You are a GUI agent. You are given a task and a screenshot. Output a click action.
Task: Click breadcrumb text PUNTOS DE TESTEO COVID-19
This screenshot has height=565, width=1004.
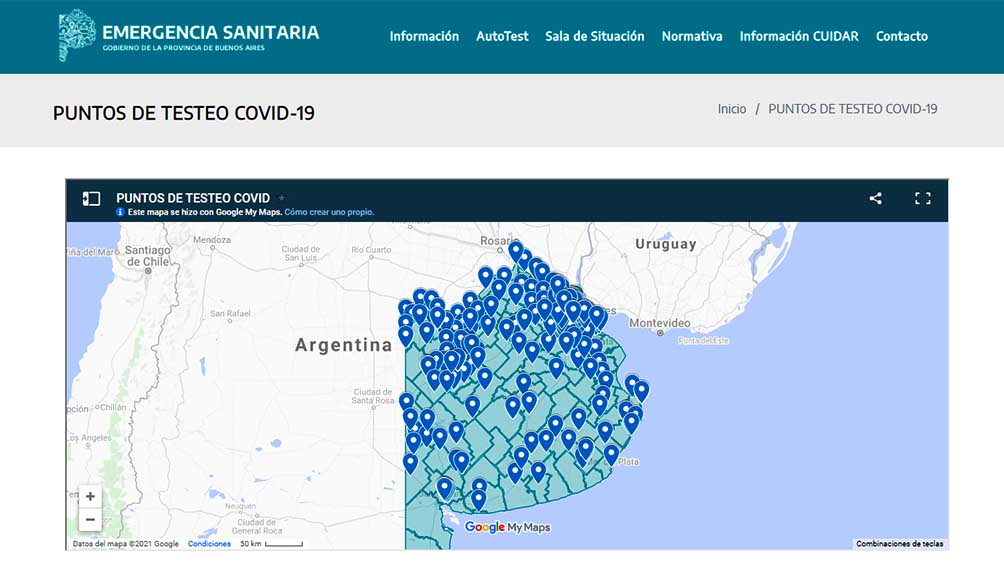(853, 109)
